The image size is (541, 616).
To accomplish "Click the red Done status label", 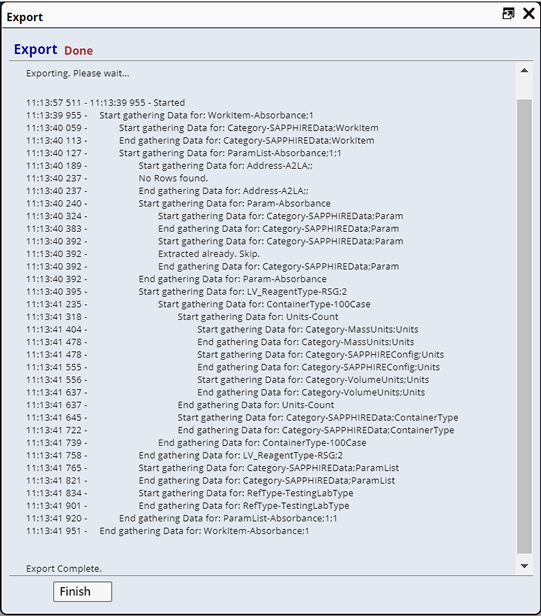I will tap(79, 51).
